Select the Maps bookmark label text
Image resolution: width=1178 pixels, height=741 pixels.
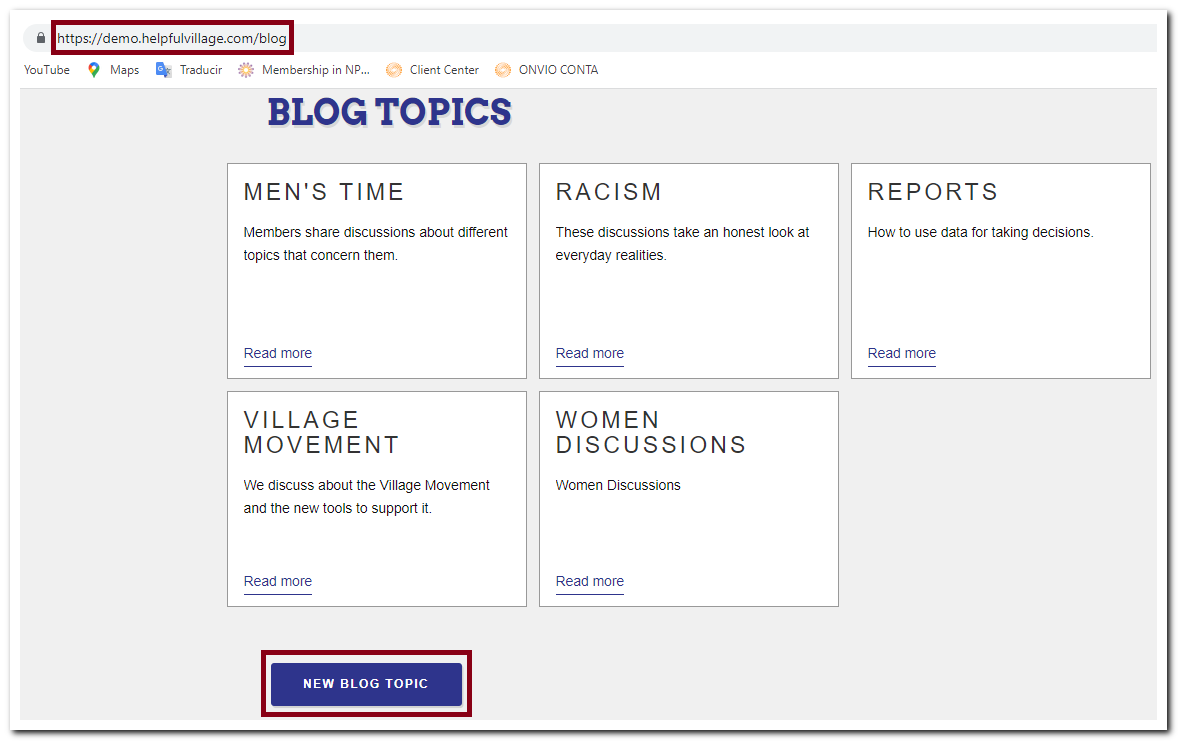[x=124, y=70]
